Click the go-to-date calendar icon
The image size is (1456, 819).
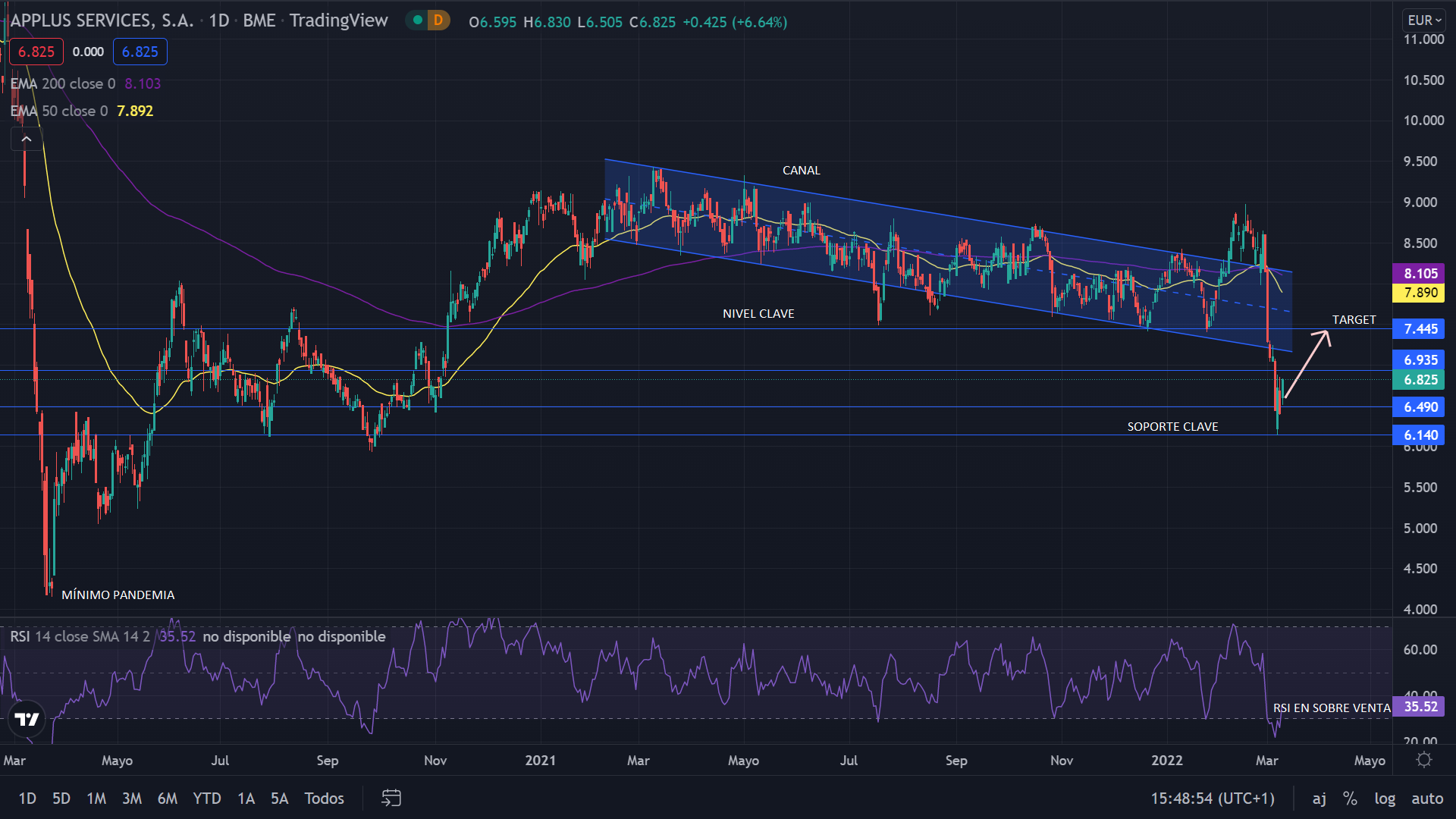(x=391, y=798)
